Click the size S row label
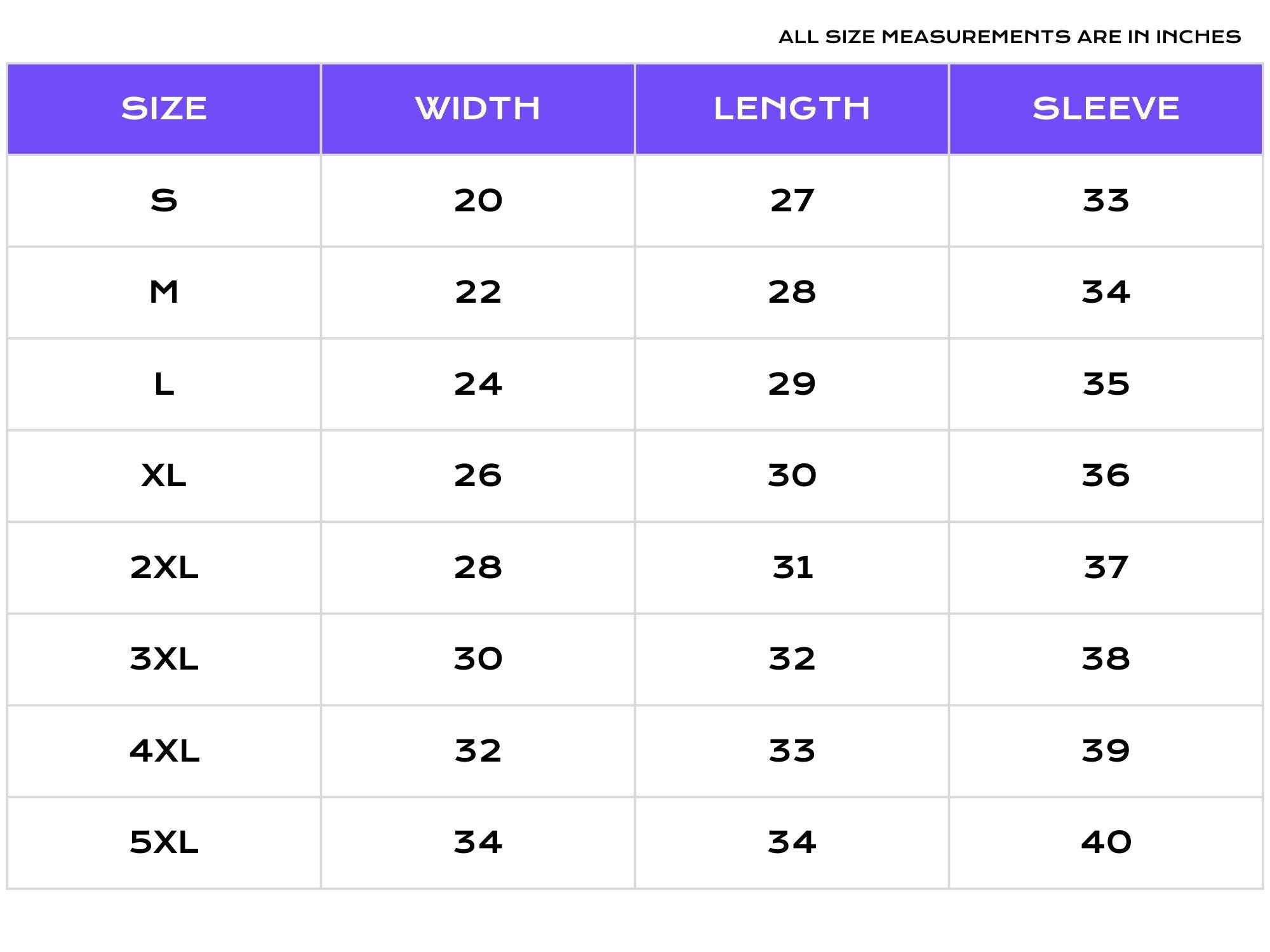The image size is (1270, 952). 164,201
